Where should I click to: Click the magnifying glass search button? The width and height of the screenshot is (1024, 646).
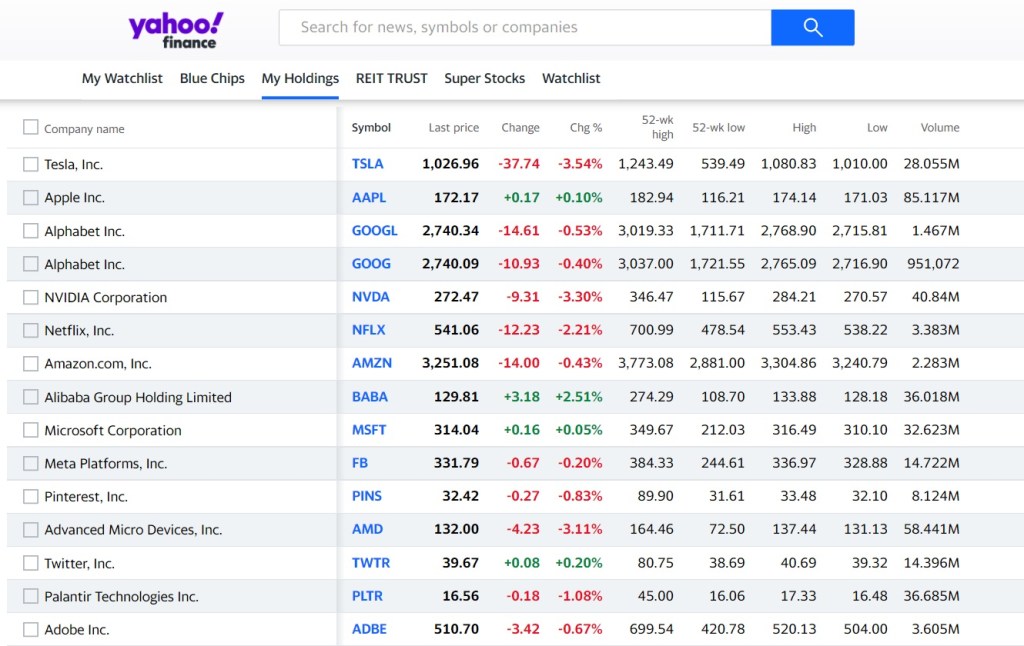click(x=812, y=28)
